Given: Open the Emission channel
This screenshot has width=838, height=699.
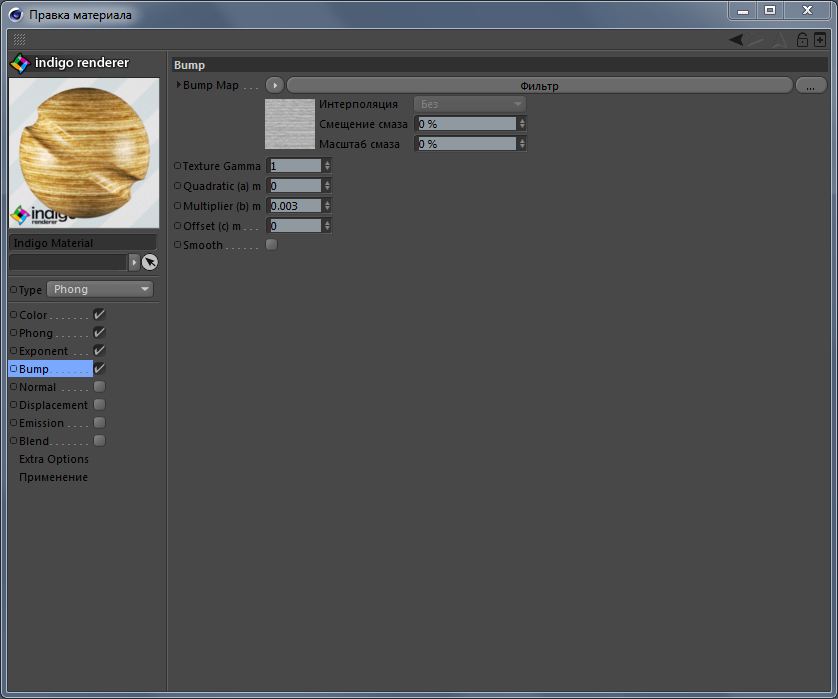Looking at the screenshot, I should [x=41, y=423].
